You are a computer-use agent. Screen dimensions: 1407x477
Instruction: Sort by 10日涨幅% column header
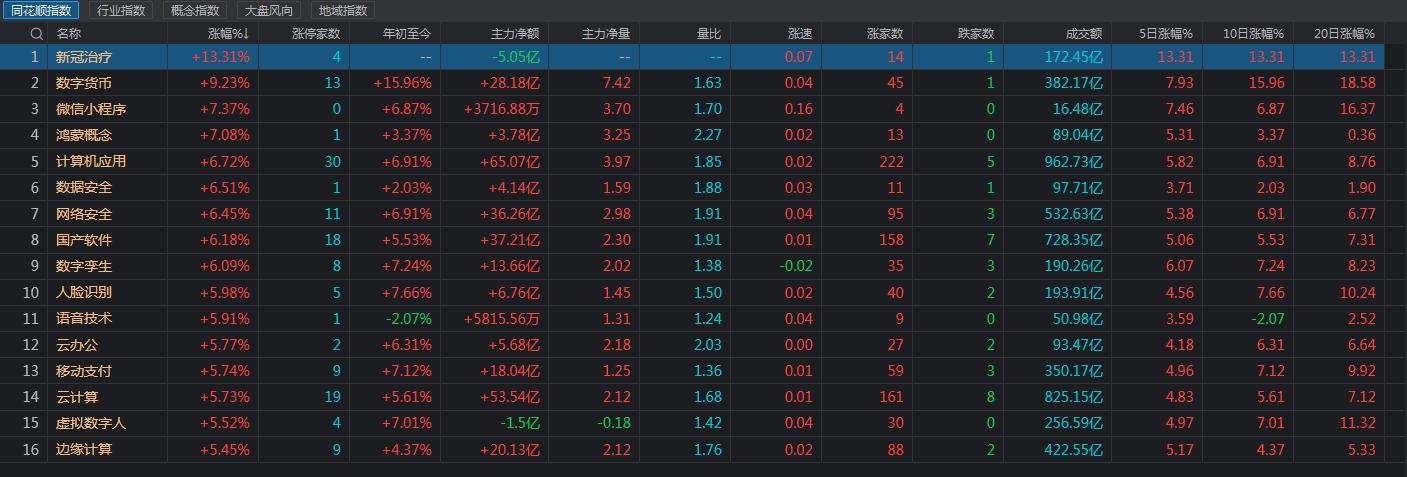pos(1254,34)
